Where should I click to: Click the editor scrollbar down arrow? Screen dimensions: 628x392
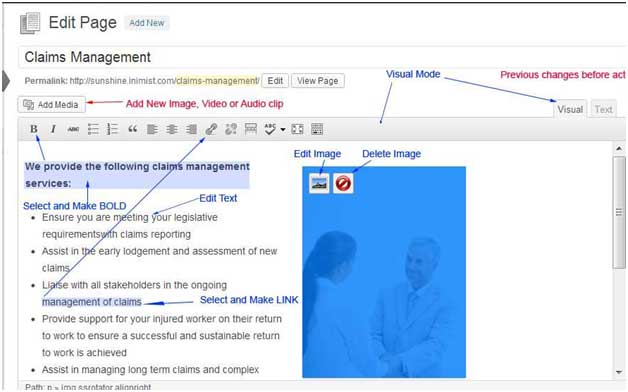point(619,372)
